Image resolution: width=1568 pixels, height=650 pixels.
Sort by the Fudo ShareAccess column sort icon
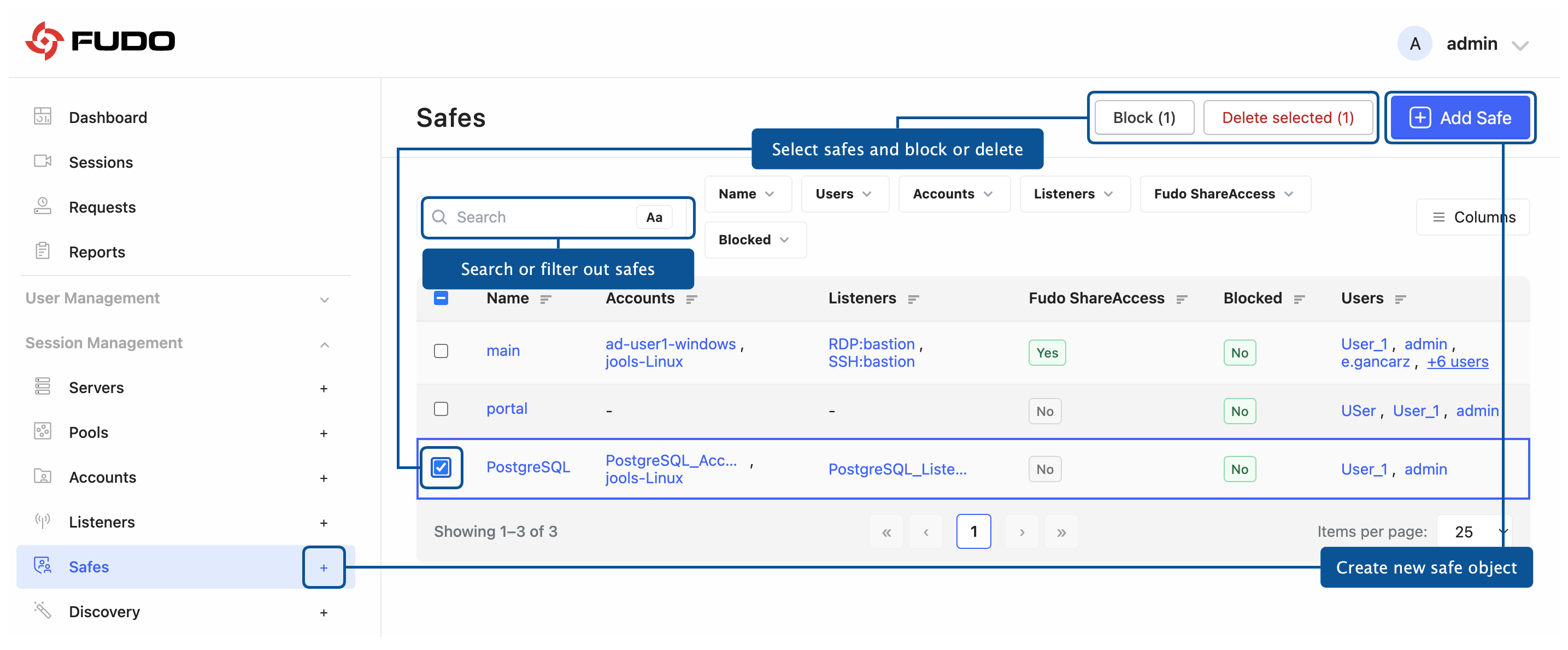1181,299
